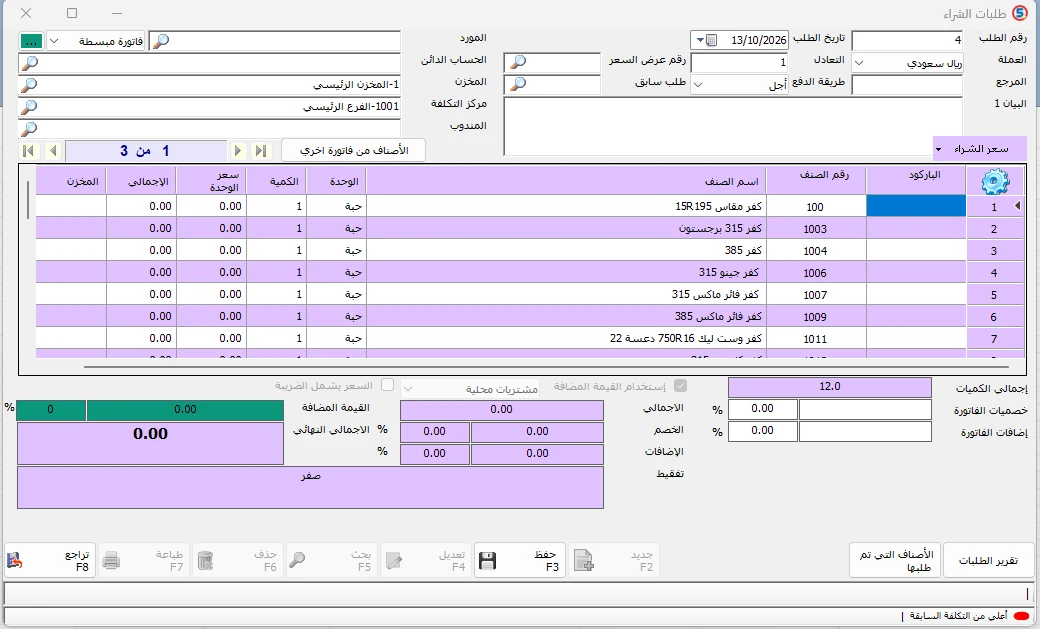Select item row 'كفر 315 برجستون'

click(x=564, y=228)
